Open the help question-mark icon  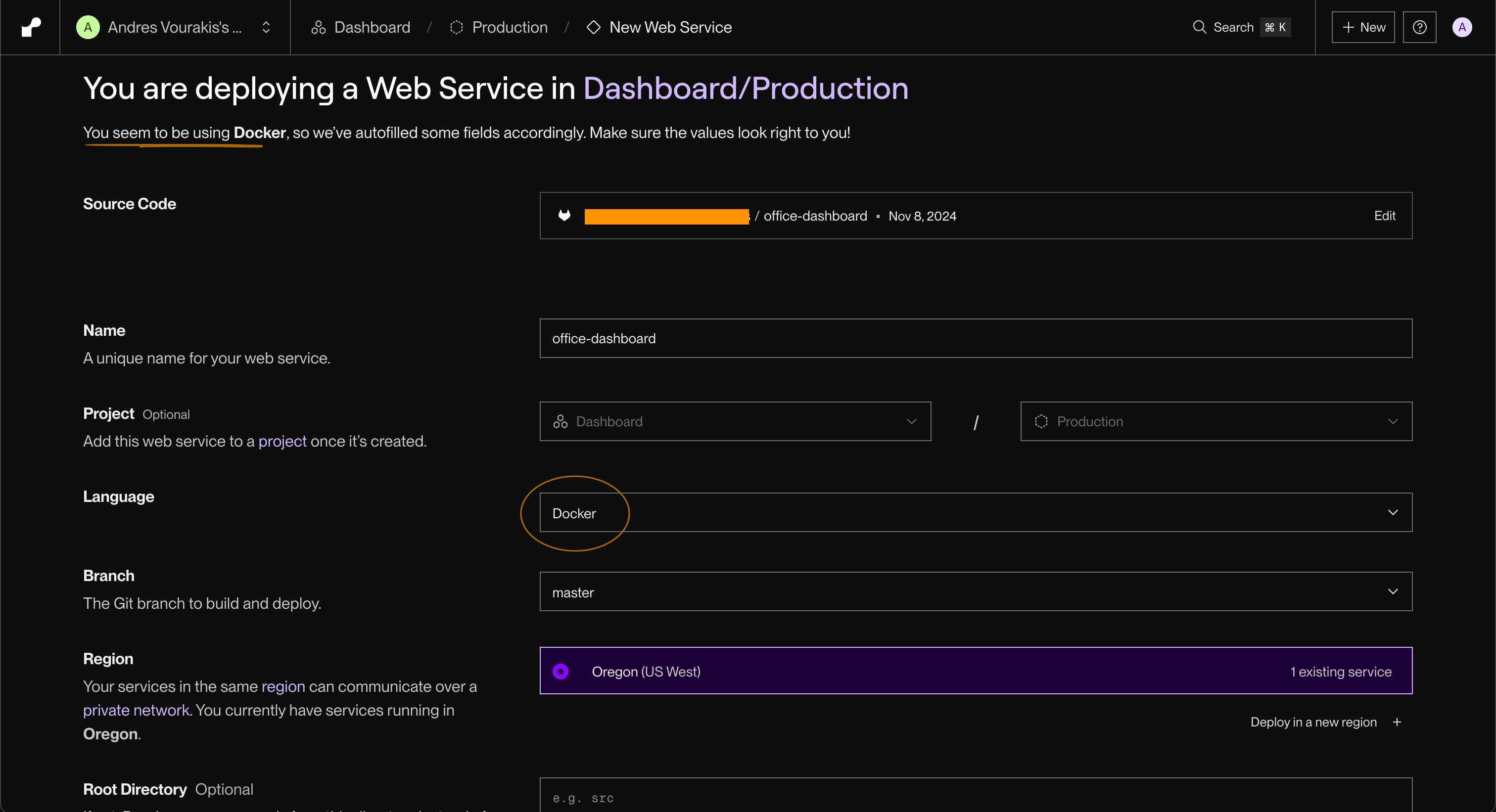1419,27
